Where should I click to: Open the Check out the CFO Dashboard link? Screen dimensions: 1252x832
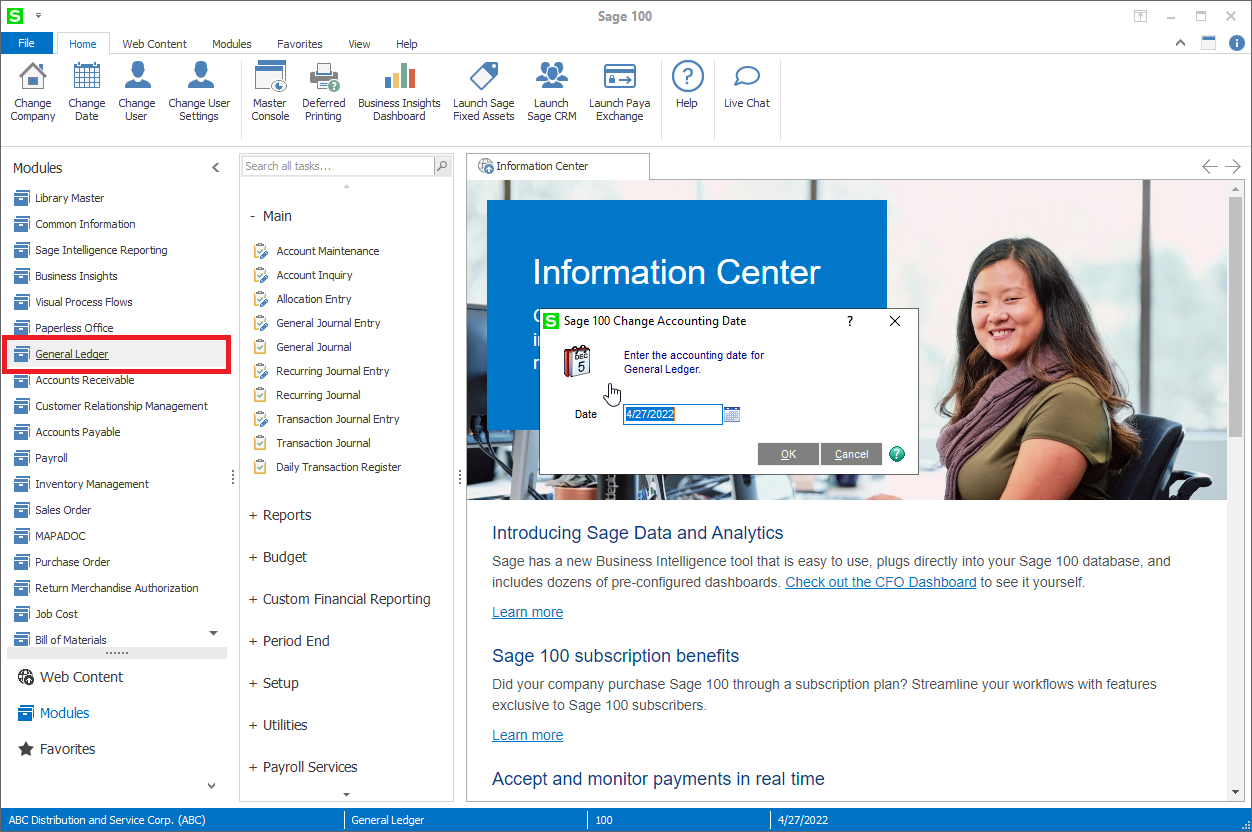click(x=881, y=582)
